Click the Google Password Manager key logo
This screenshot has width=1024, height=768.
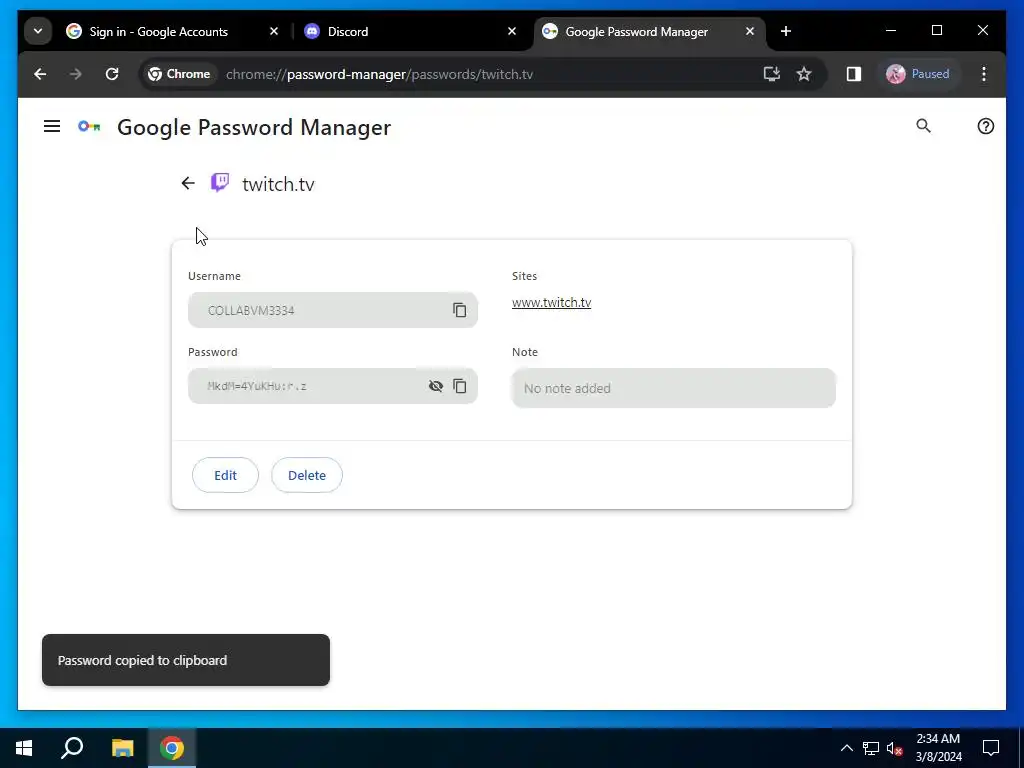89,126
